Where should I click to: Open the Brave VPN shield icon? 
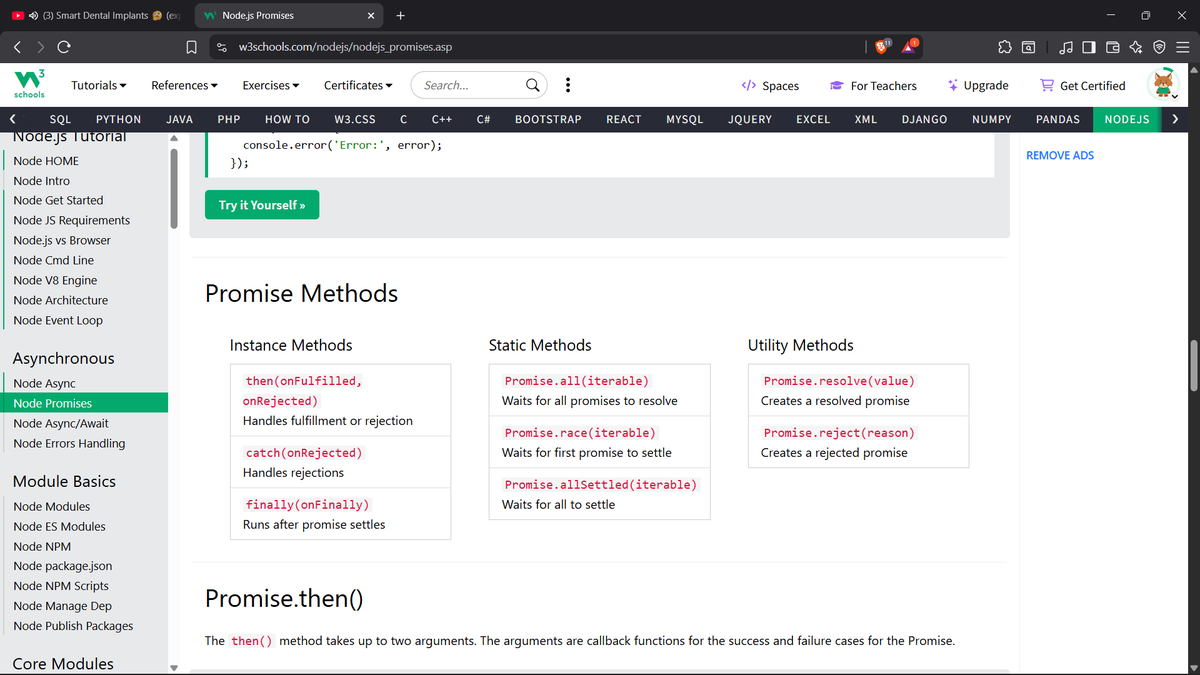(x=1158, y=47)
